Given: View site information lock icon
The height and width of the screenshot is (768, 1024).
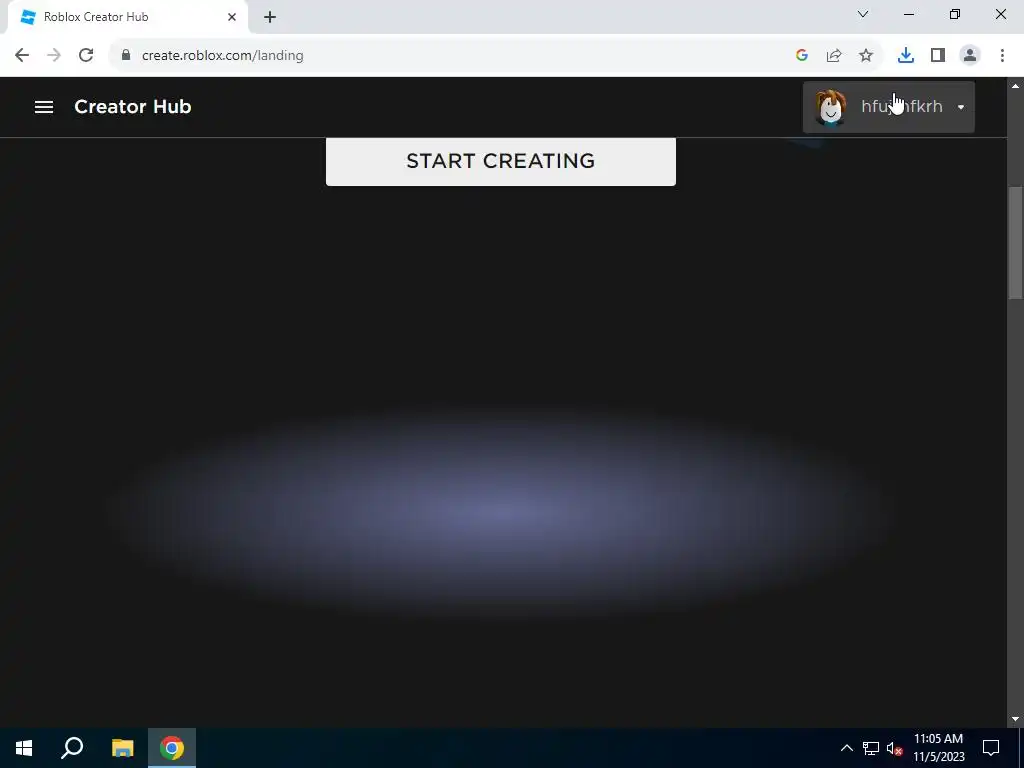Looking at the screenshot, I should (126, 56).
